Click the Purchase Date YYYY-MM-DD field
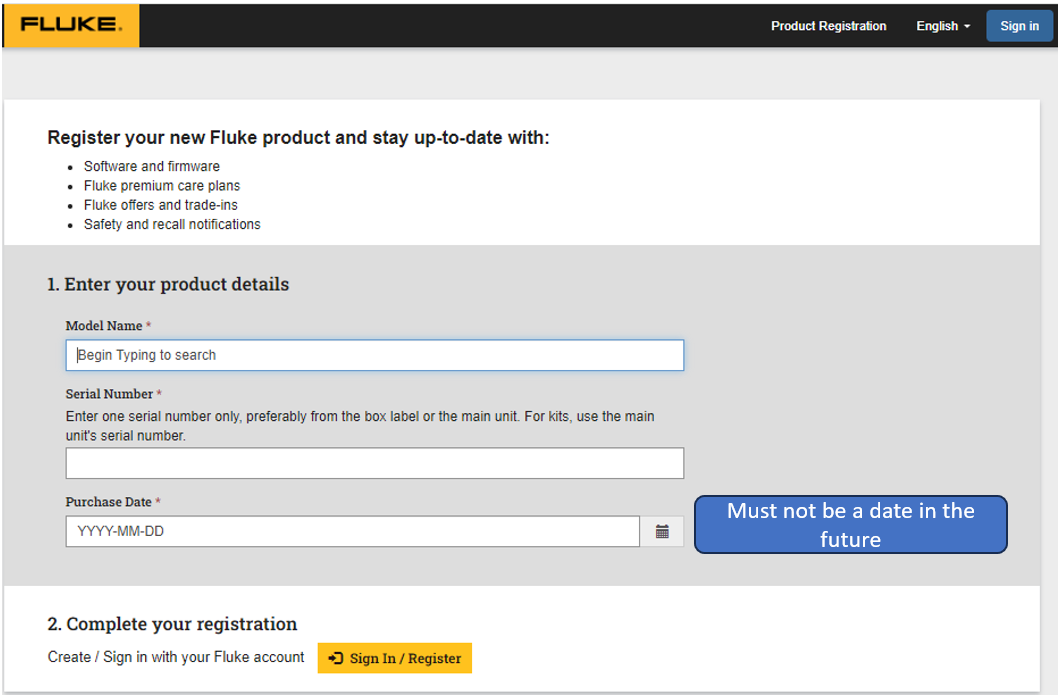Viewport: 1061px width, 697px height. pos(353,532)
